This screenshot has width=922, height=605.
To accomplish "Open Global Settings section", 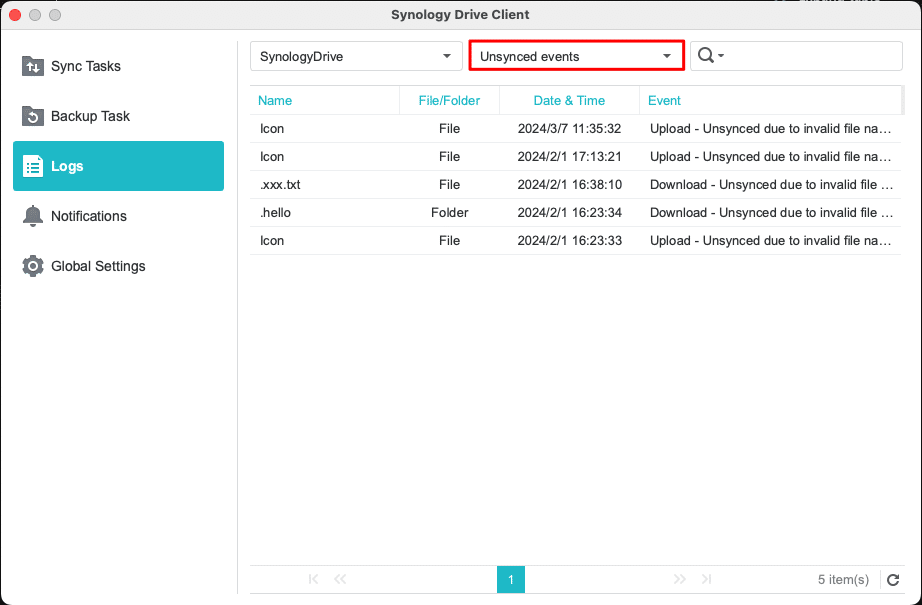I will pos(118,266).
